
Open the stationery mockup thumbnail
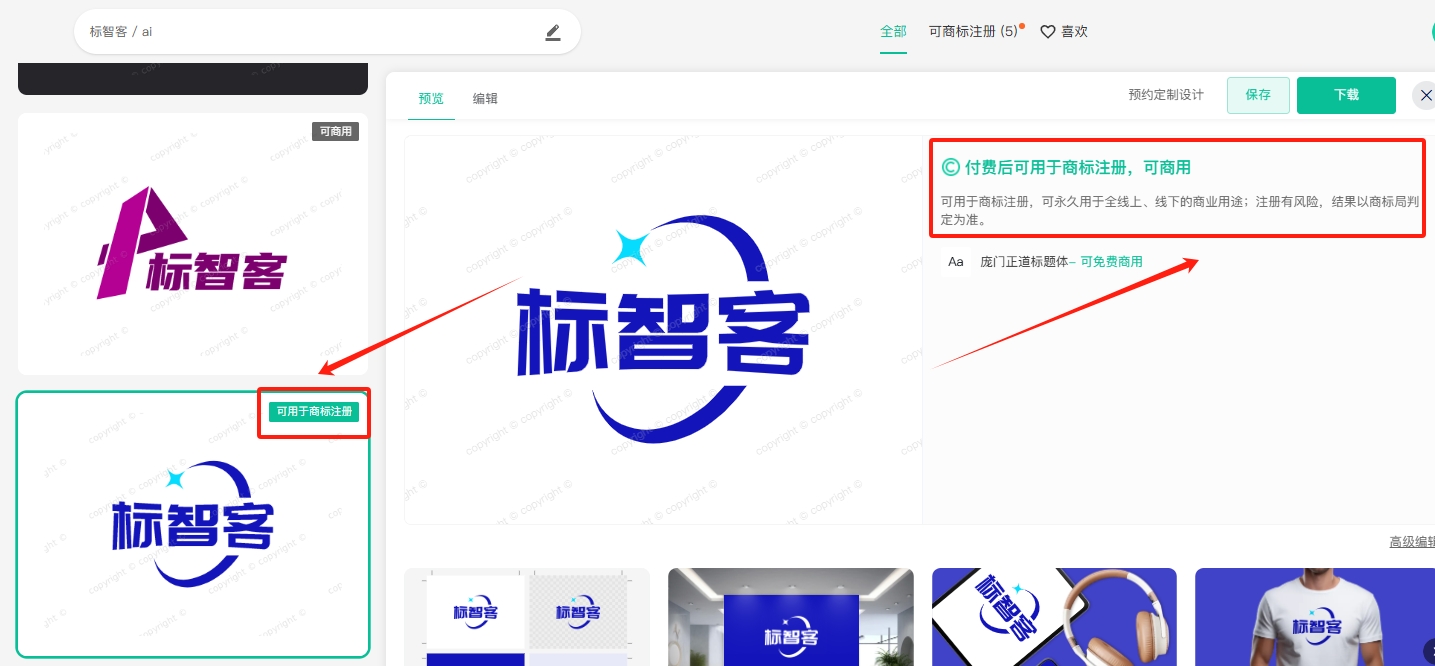(x=527, y=617)
